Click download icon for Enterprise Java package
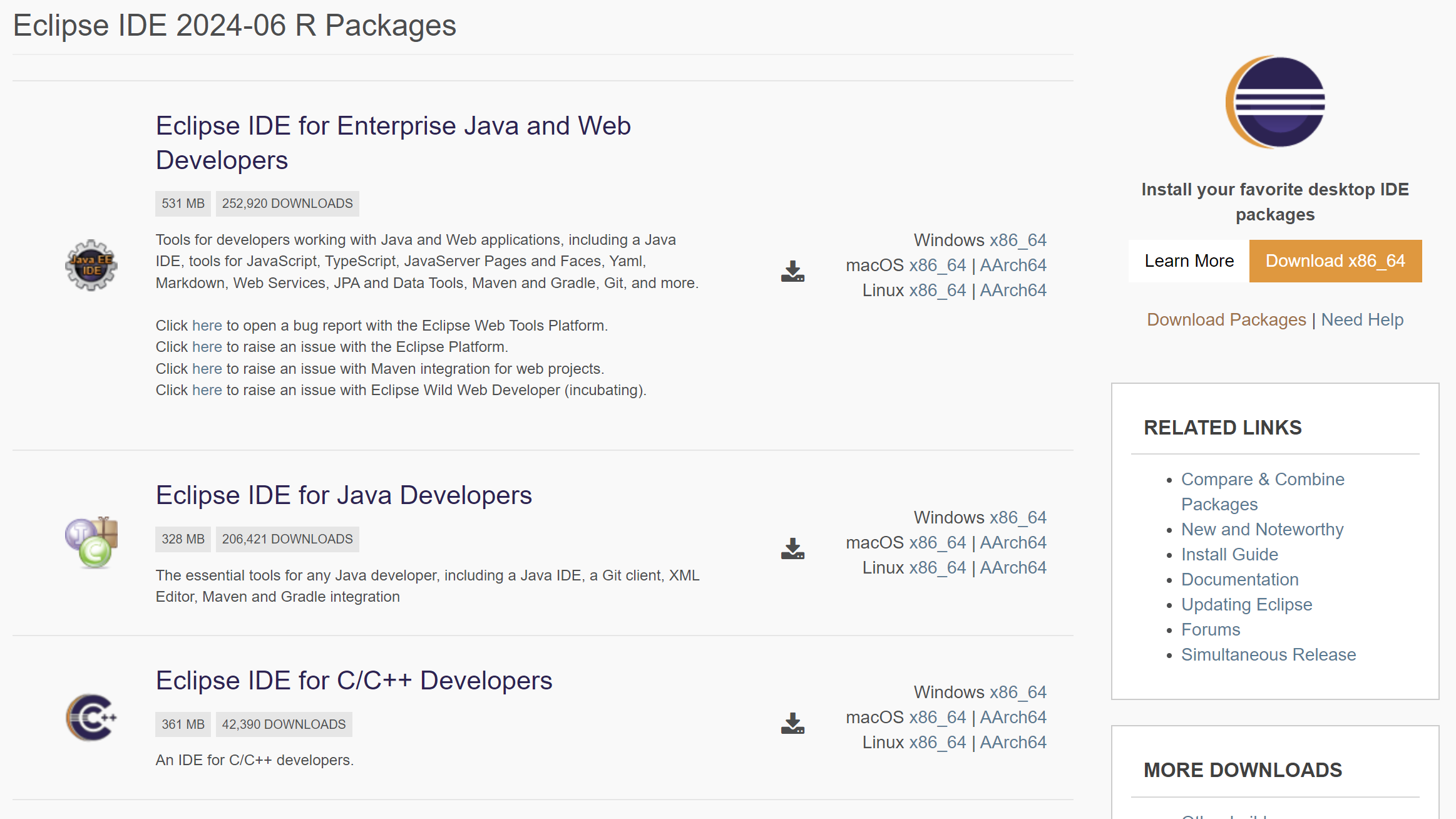Image resolution: width=1456 pixels, height=819 pixels. click(792, 271)
